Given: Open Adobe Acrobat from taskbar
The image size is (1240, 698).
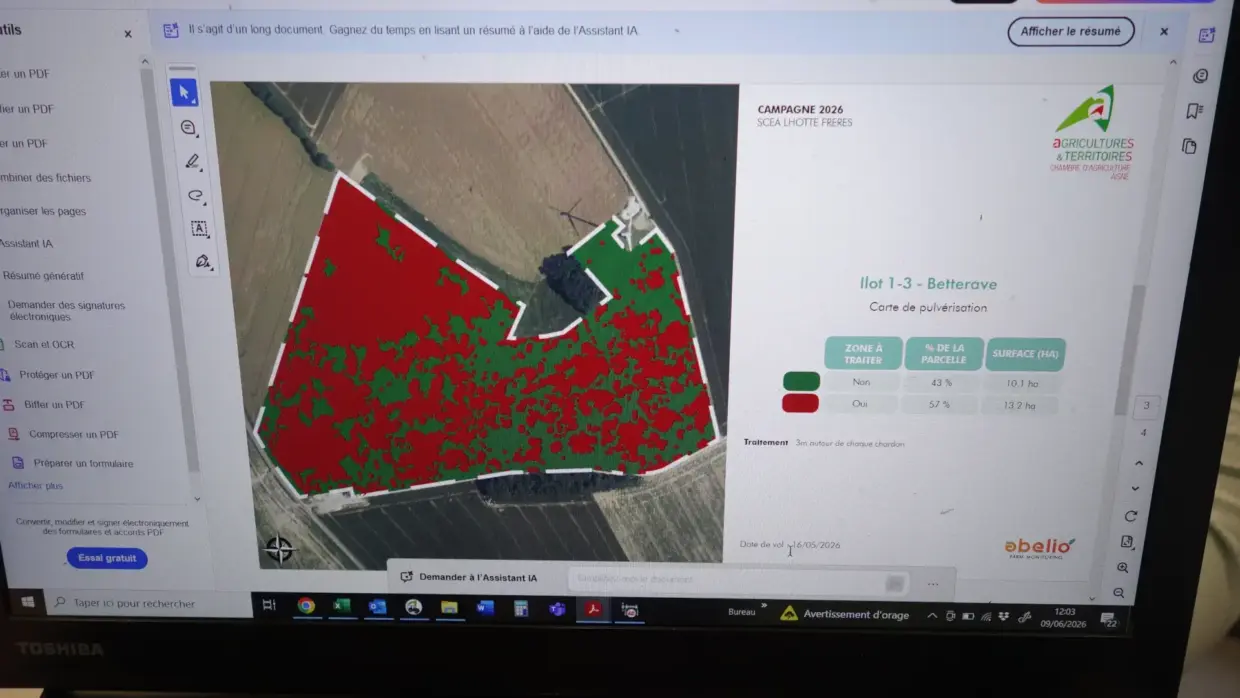Looking at the screenshot, I should [593, 609].
